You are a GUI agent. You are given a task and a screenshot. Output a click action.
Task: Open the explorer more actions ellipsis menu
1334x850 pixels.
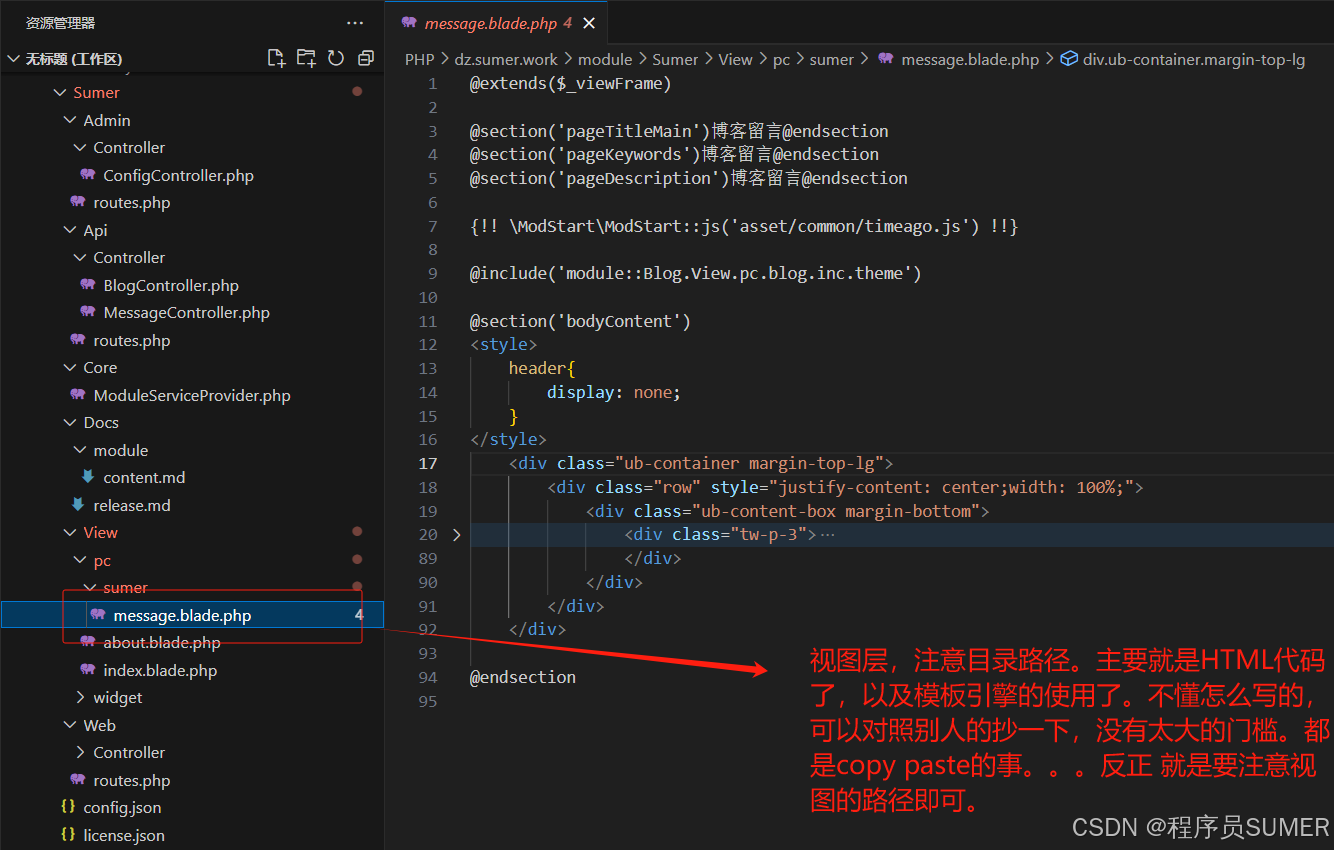[355, 23]
